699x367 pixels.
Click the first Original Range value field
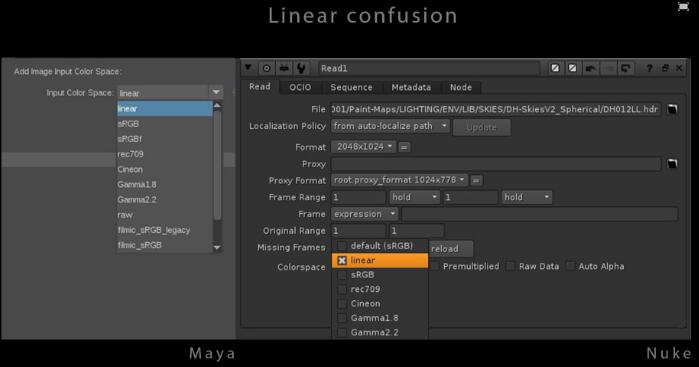click(358, 231)
